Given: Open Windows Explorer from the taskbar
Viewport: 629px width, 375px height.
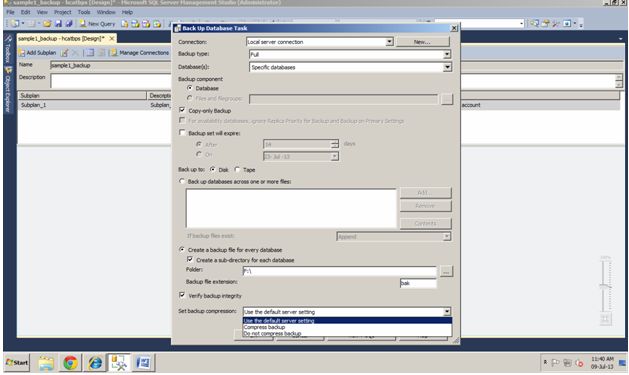Looking at the screenshot, I should (x=46, y=363).
